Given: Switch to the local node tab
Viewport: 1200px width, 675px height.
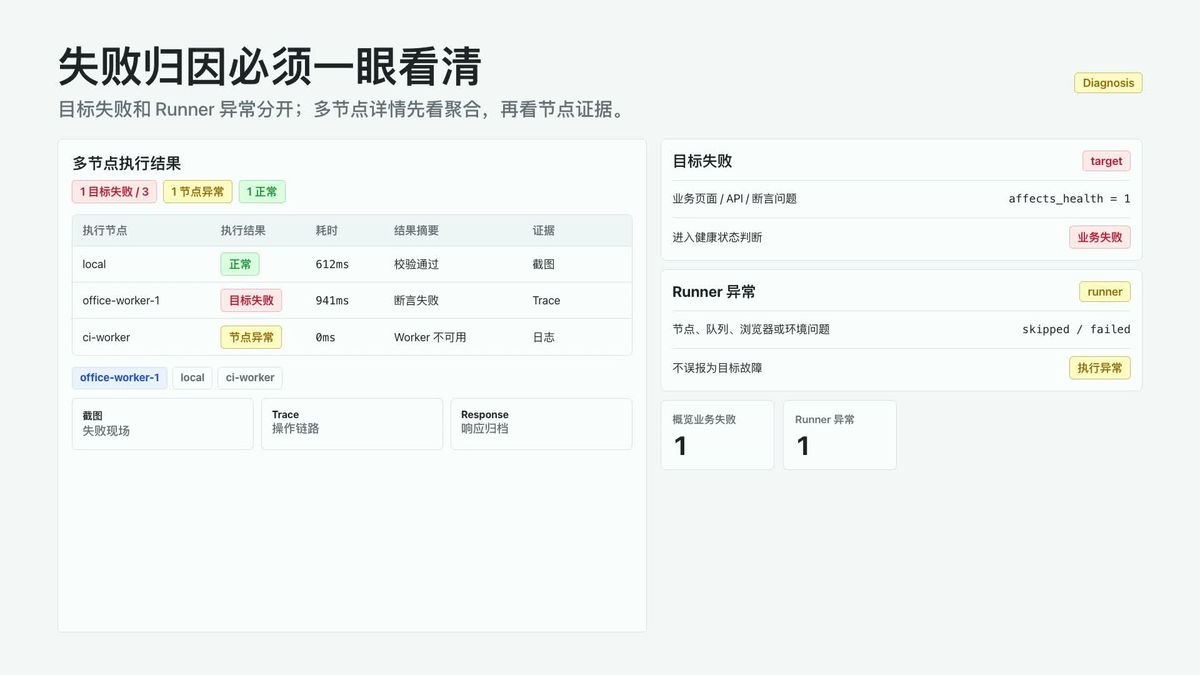Looking at the screenshot, I should pyautogui.click(x=192, y=378).
